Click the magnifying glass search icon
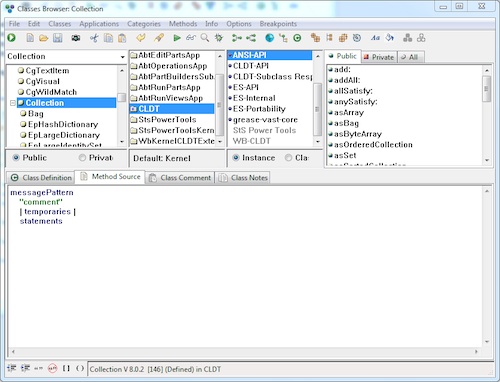500x382 pixels. pos(205,38)
